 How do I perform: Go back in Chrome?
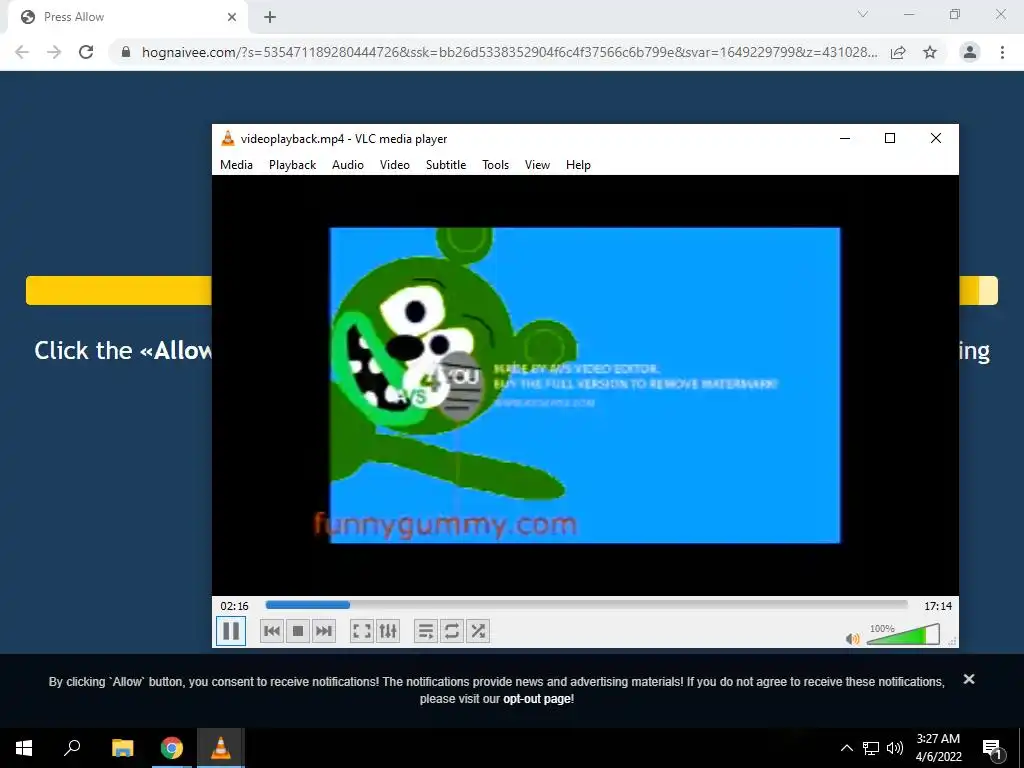click(22, 52)
